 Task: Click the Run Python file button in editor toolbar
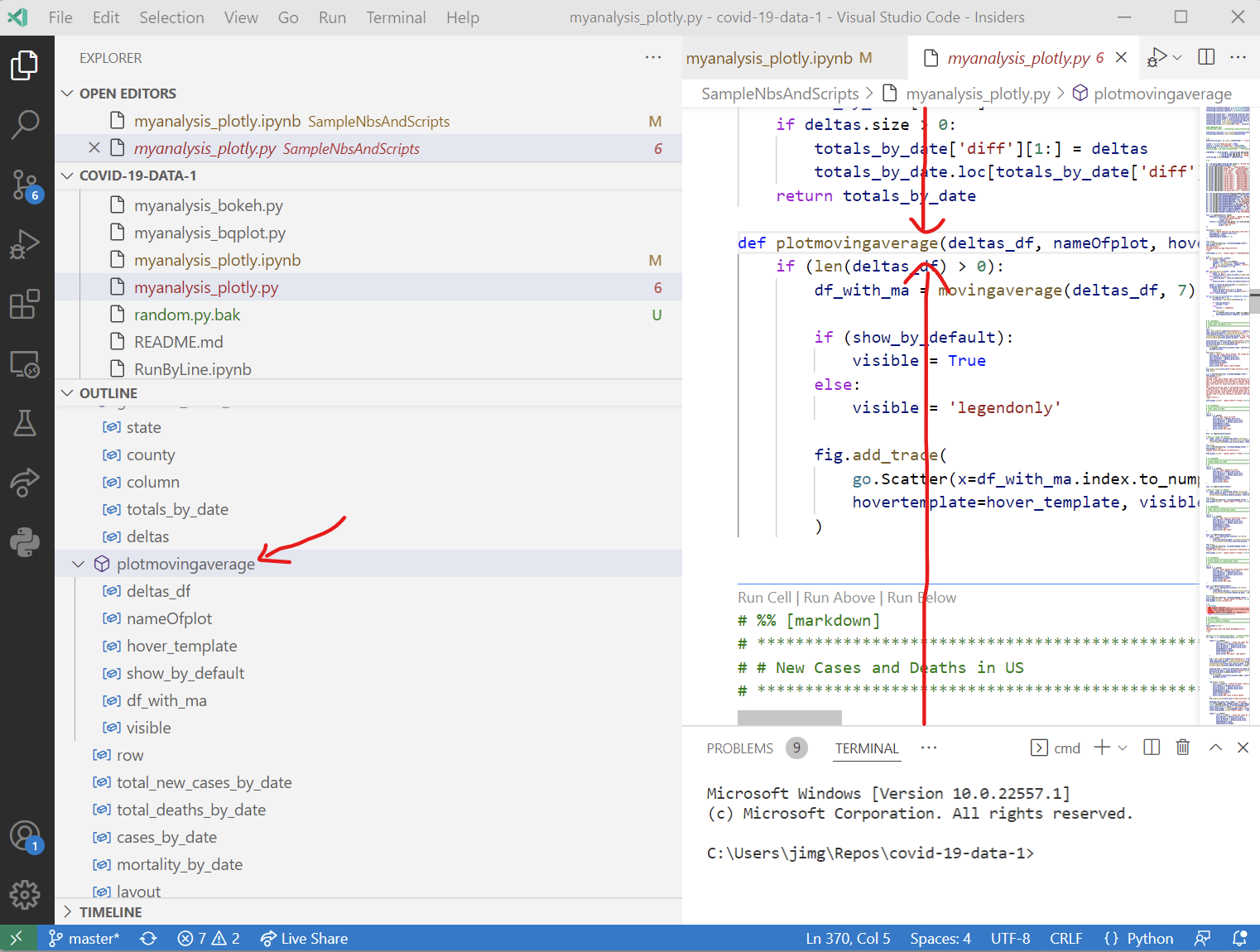pos(1157,57)
